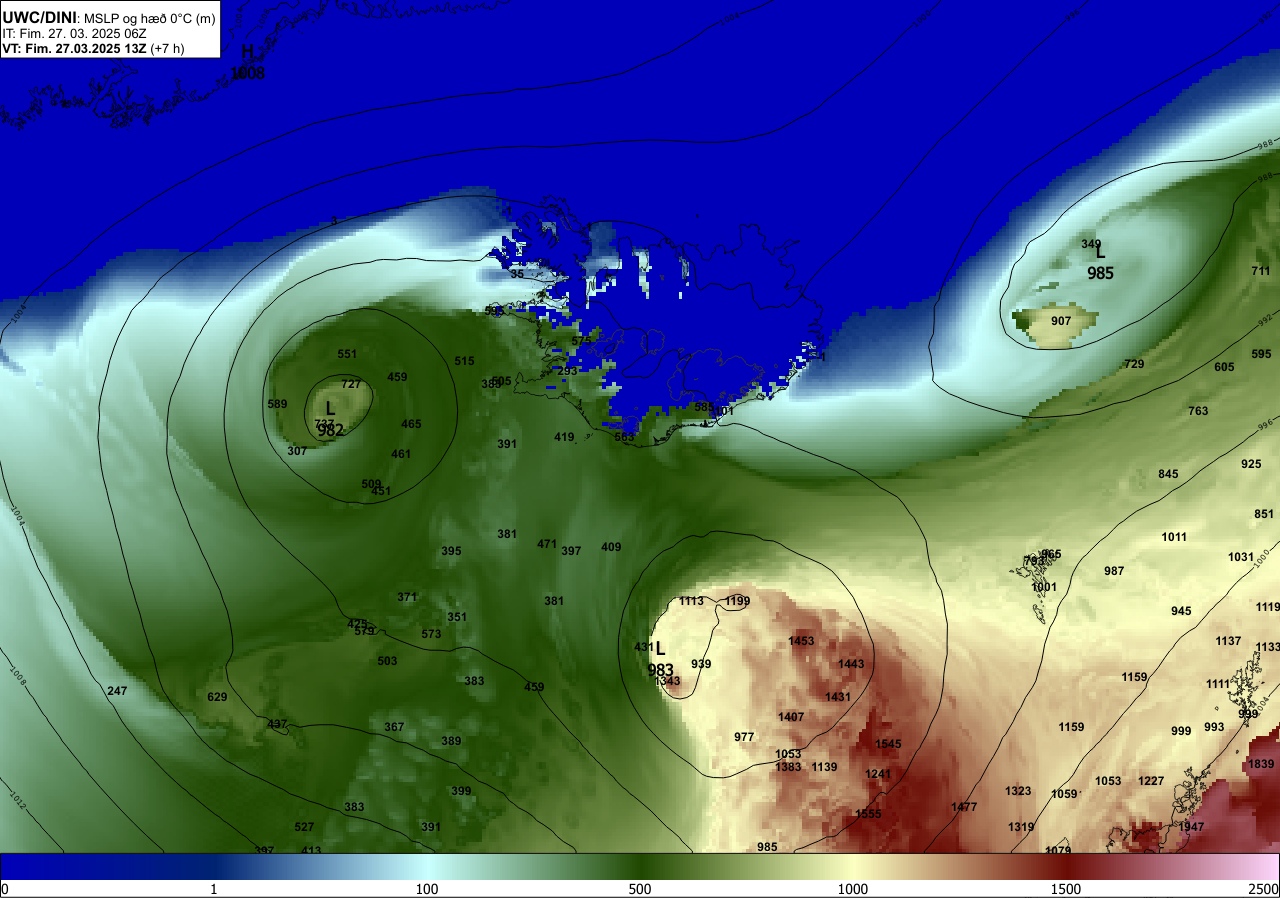The width and height of the screenshot is (1280, 898).
Task: Select the 1545 height value
Action: point(888,744)
